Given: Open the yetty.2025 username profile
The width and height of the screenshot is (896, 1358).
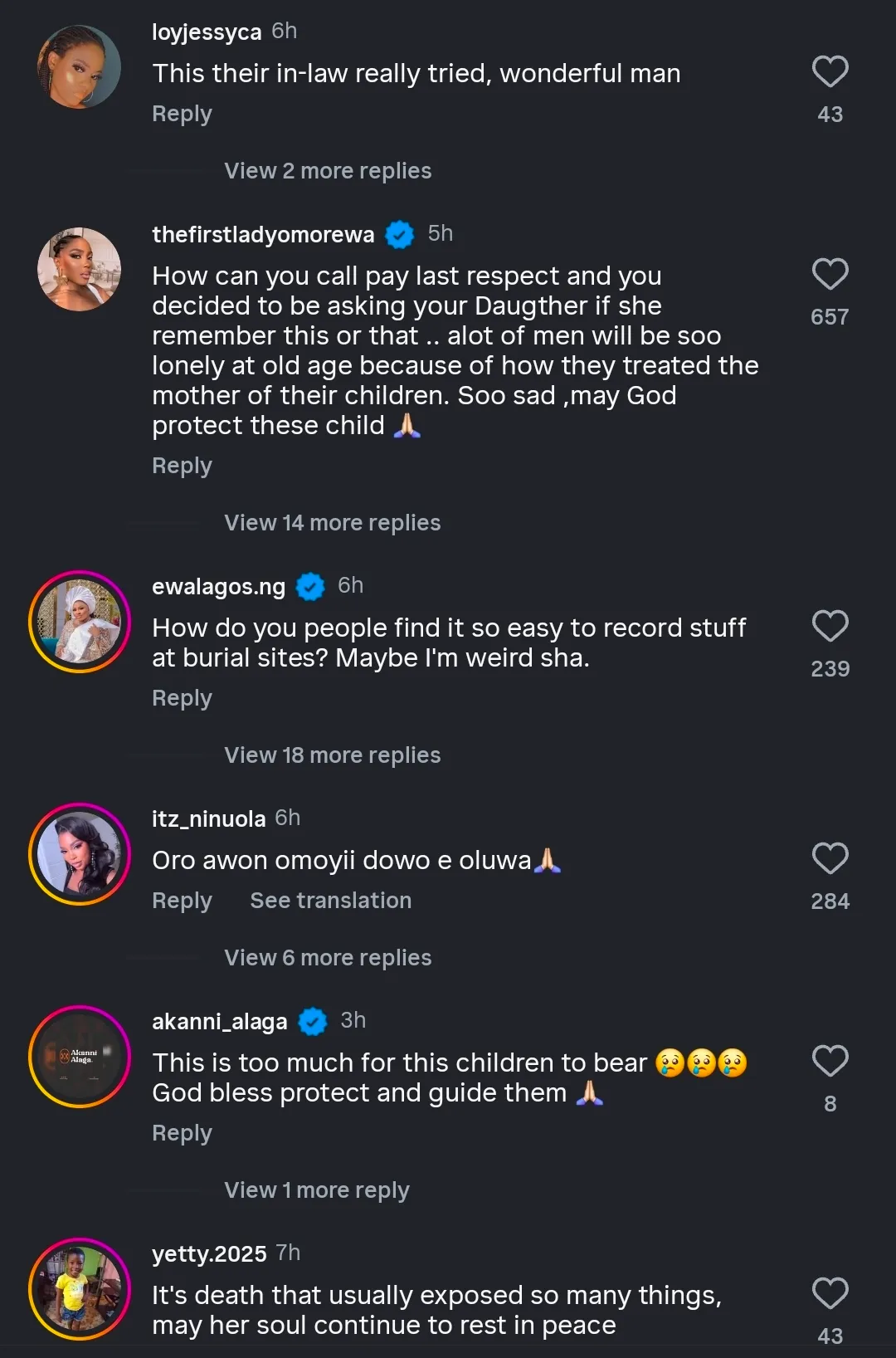Looking at the screenshot, I should coord(209,1253).
